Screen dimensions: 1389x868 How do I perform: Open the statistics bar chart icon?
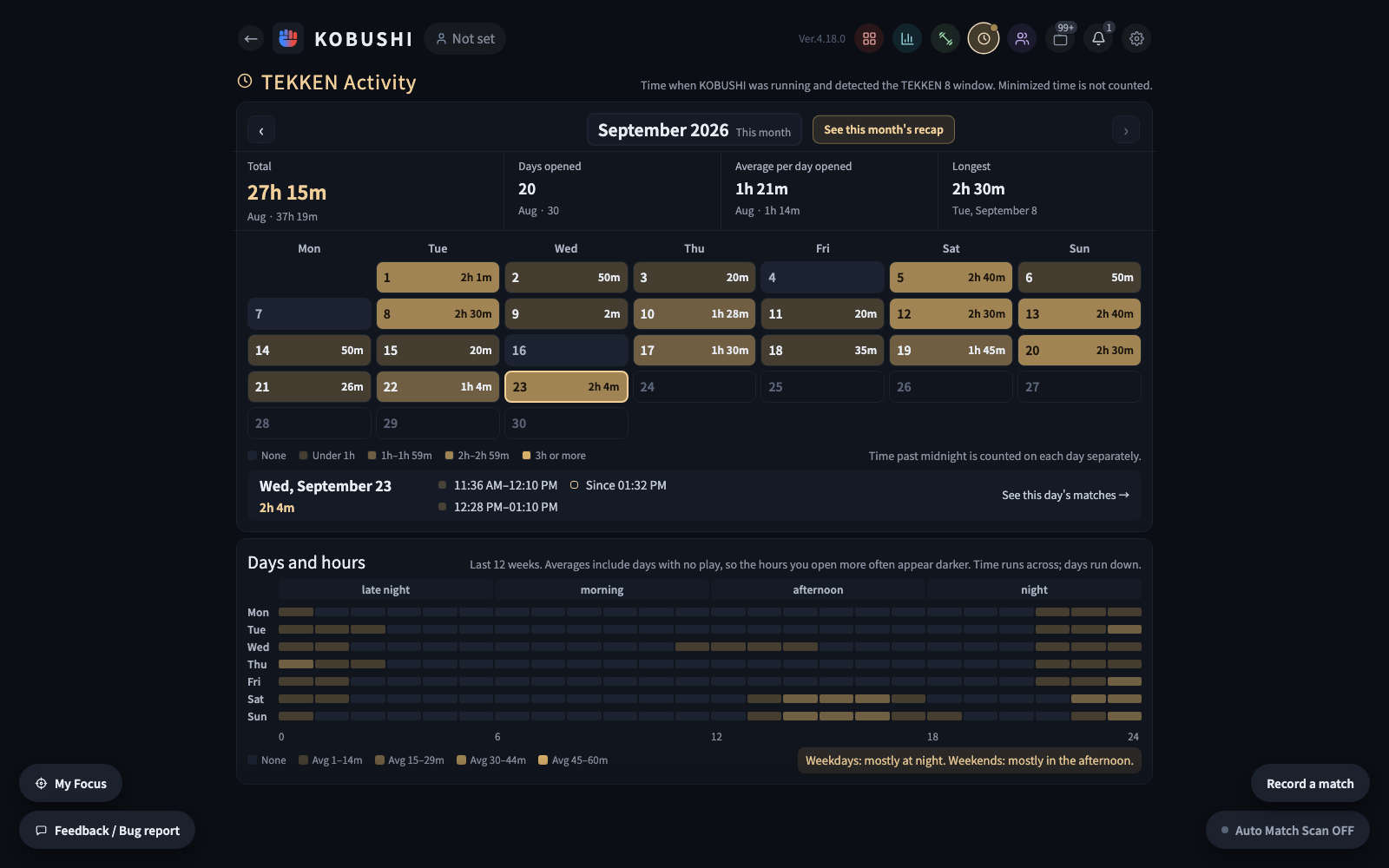click(x=907, y=38)
